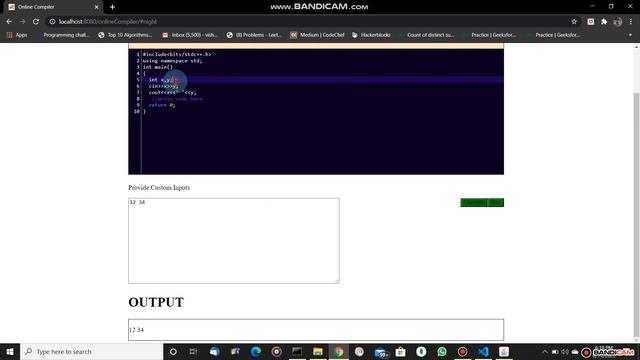Open the red record app on taskbar
This screenshot has width=640, height=360.
click(462, 351)
